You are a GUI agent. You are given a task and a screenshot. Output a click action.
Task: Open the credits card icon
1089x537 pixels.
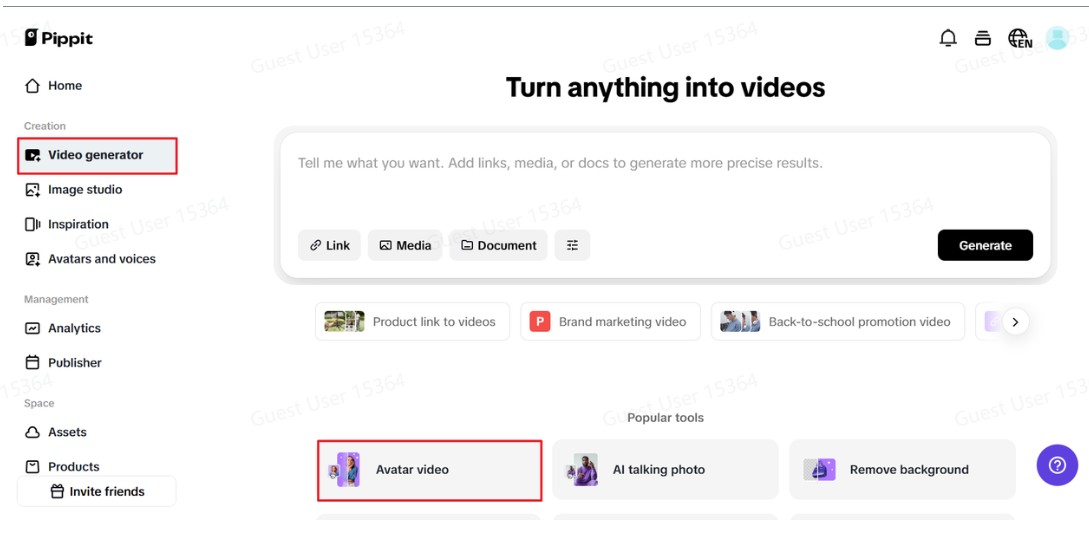coord(982,38)
